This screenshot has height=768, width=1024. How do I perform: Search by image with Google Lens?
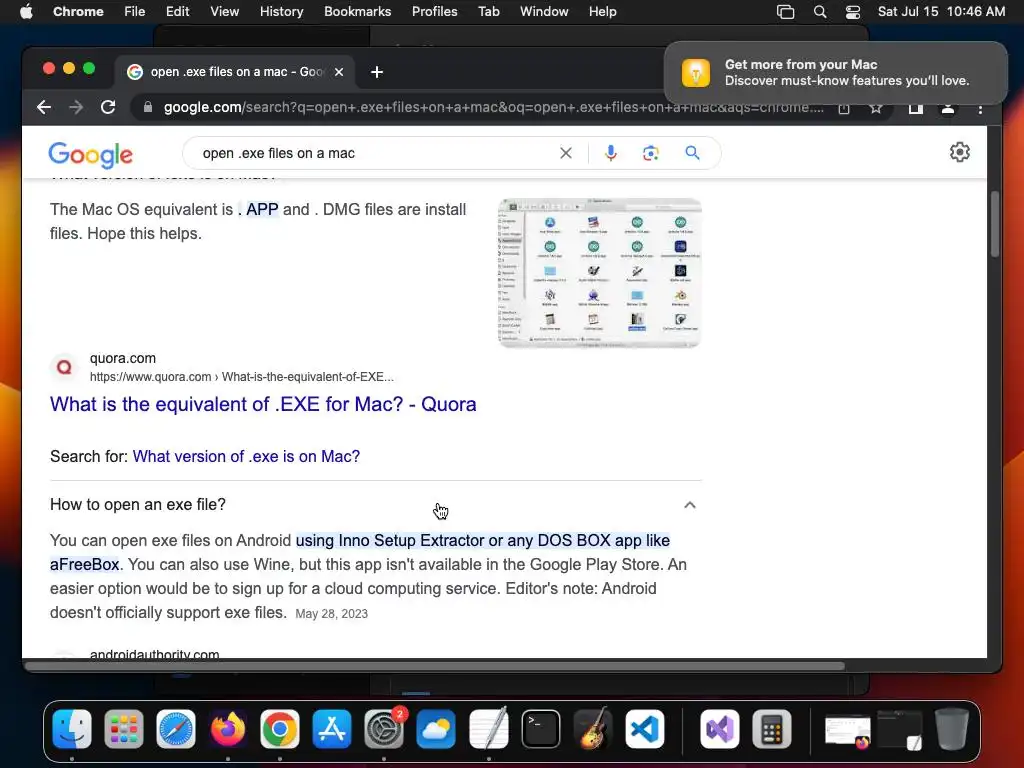tap(650, 153)
